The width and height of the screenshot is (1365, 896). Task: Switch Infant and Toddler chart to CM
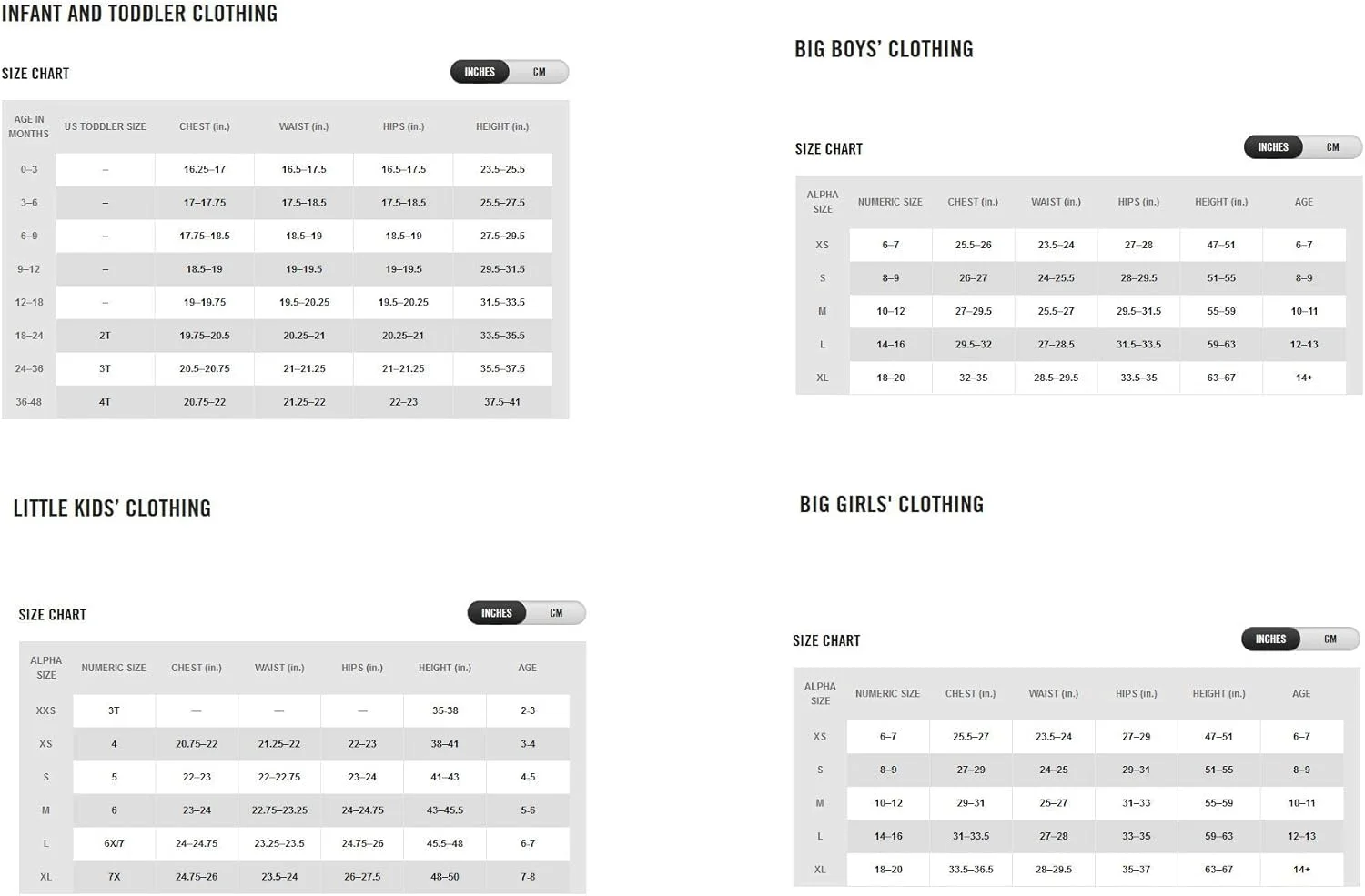pos(540,72)
